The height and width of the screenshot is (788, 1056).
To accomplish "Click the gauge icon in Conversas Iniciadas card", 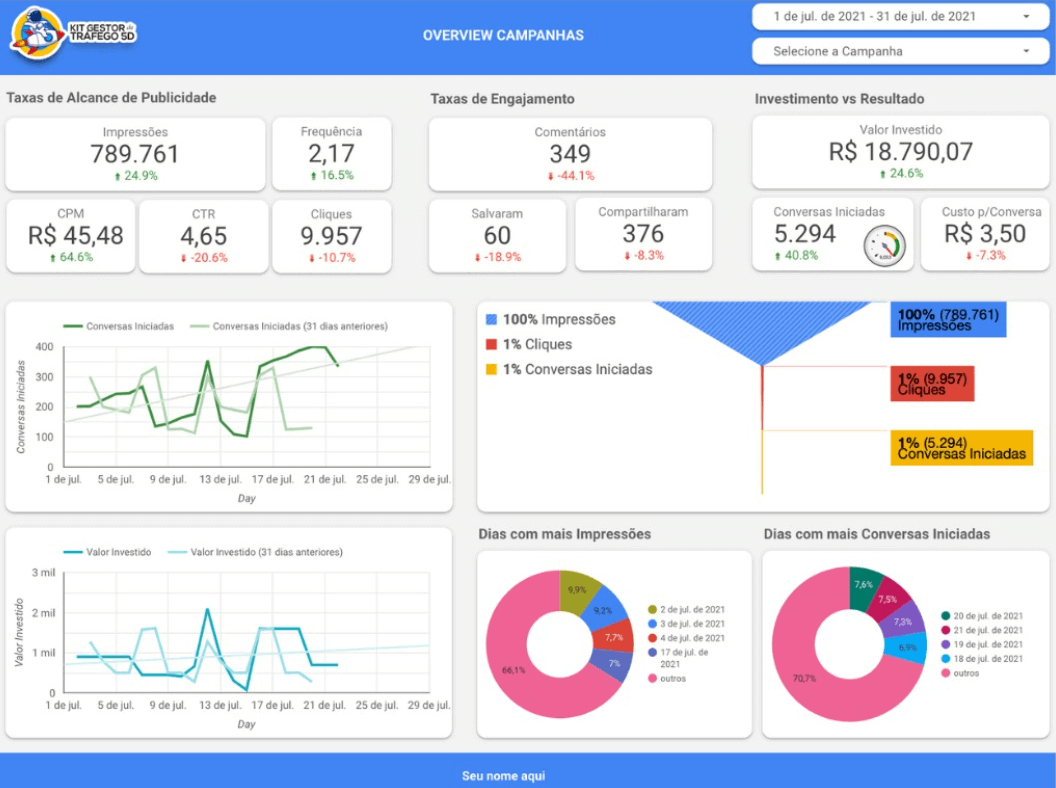I will tap(883, 246).
